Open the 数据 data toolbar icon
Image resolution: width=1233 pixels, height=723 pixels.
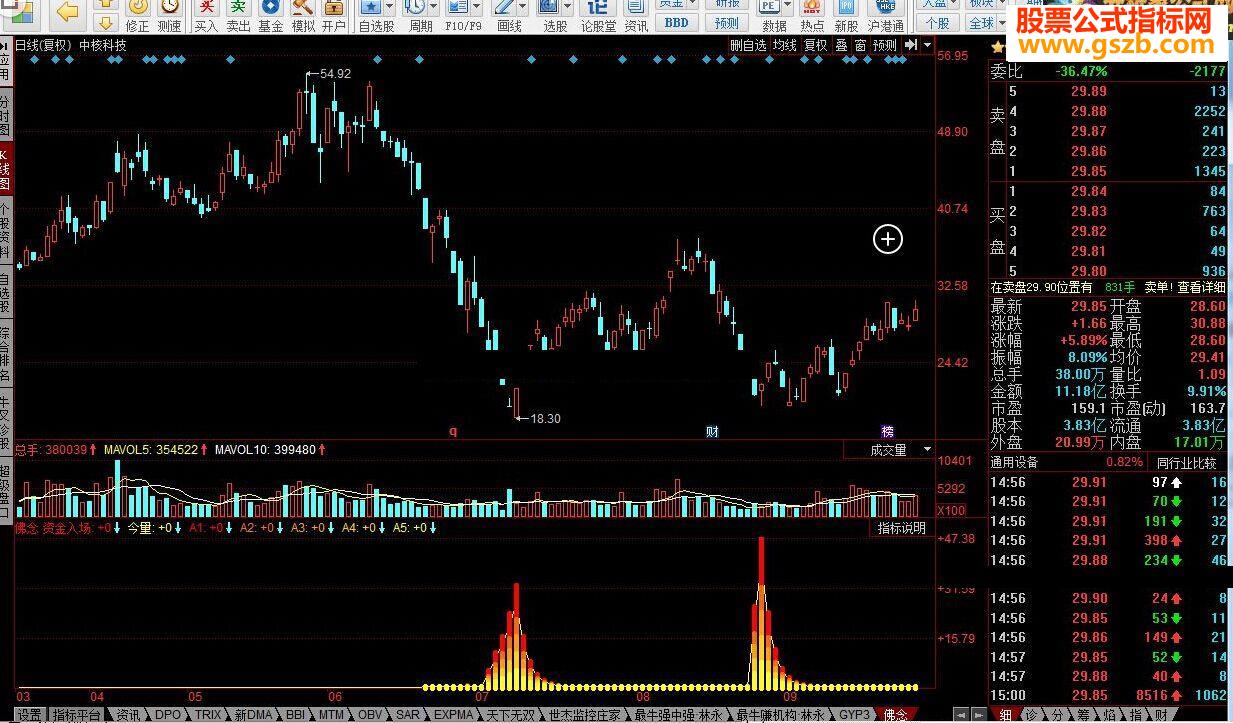tap(774, 16)
